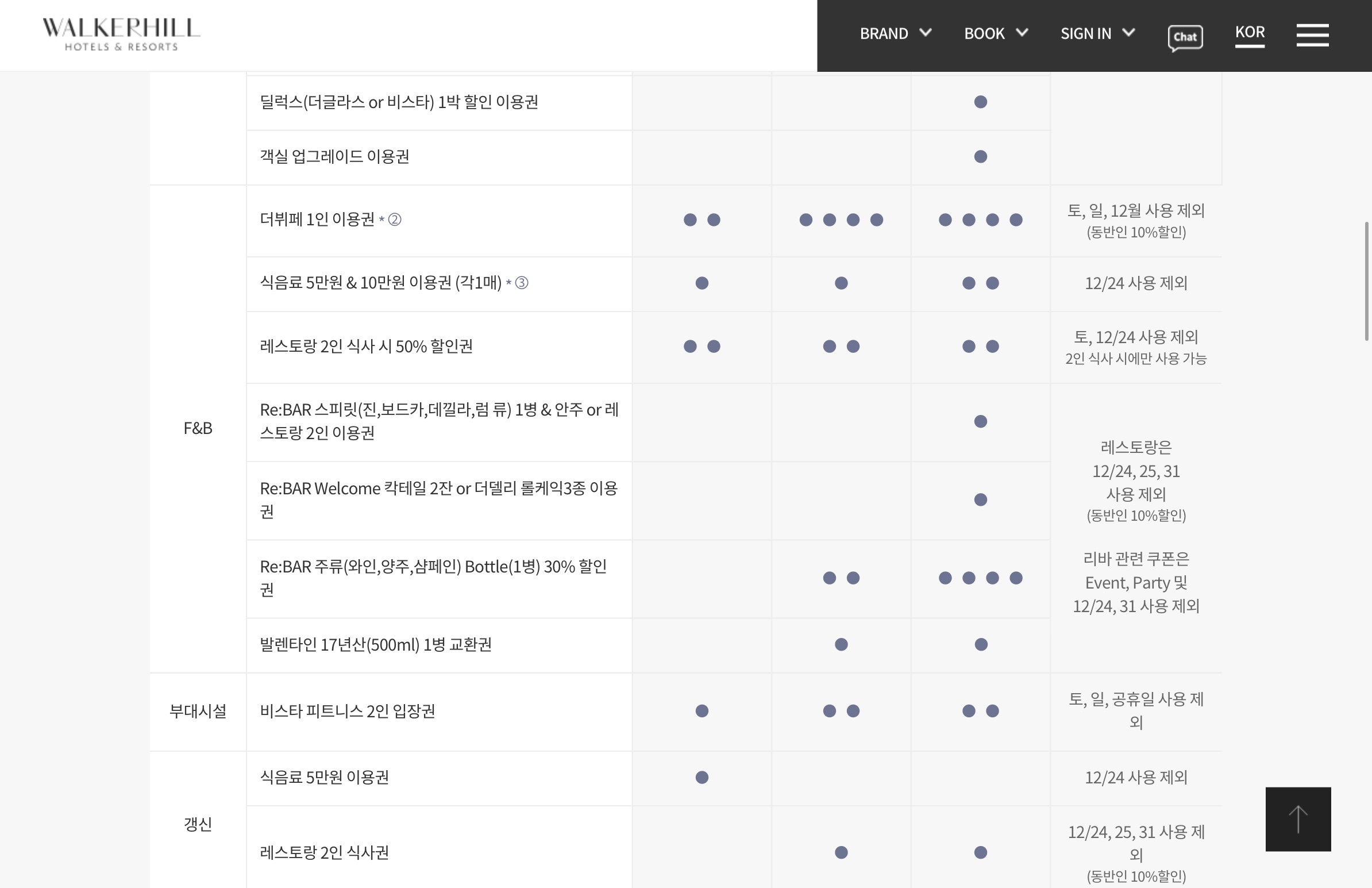Open the hamburger menu icon
The height and width of the screenshot is (888, 1372).
[1312, 34]
